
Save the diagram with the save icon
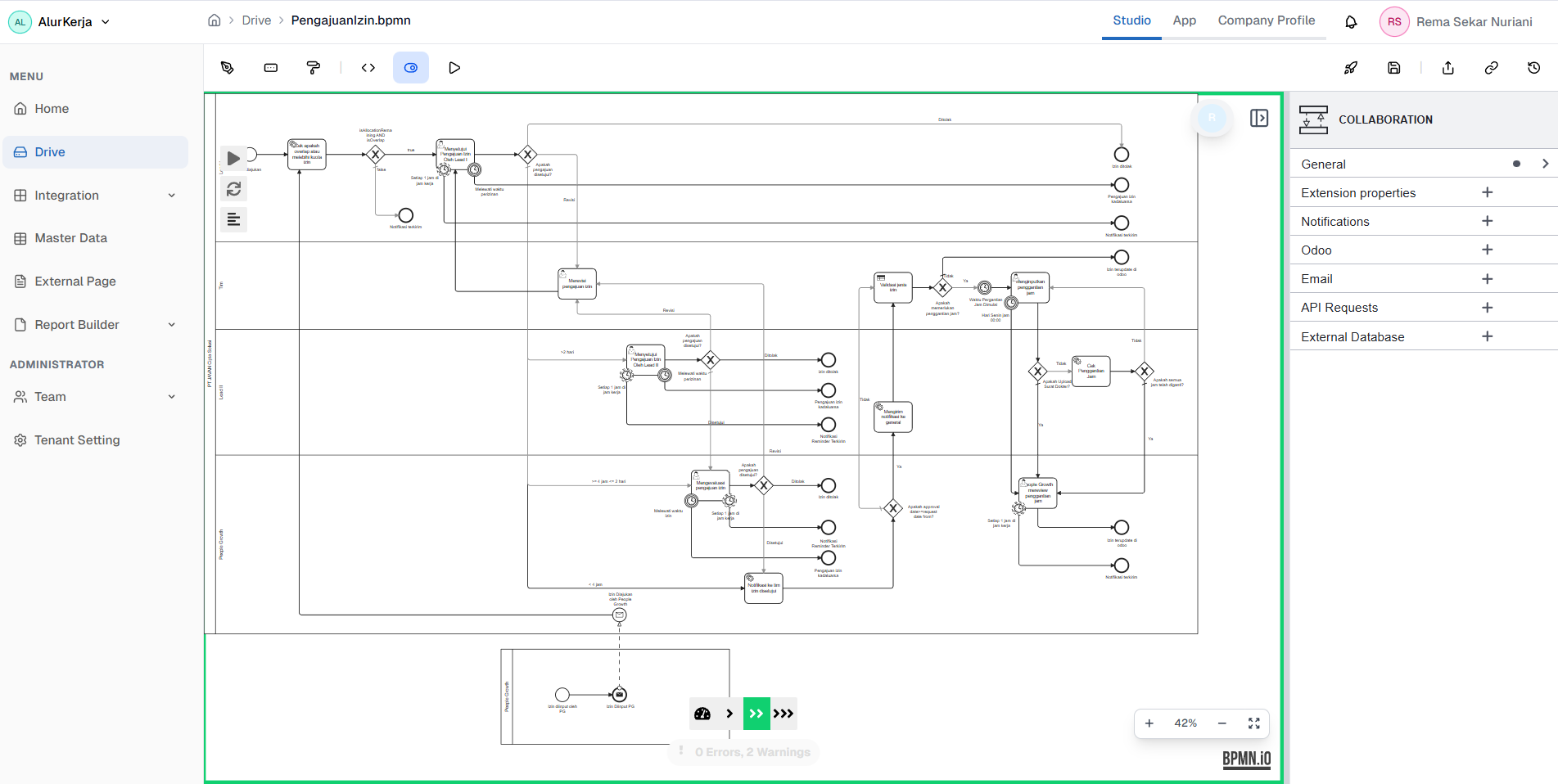(x=1394, y=67)
